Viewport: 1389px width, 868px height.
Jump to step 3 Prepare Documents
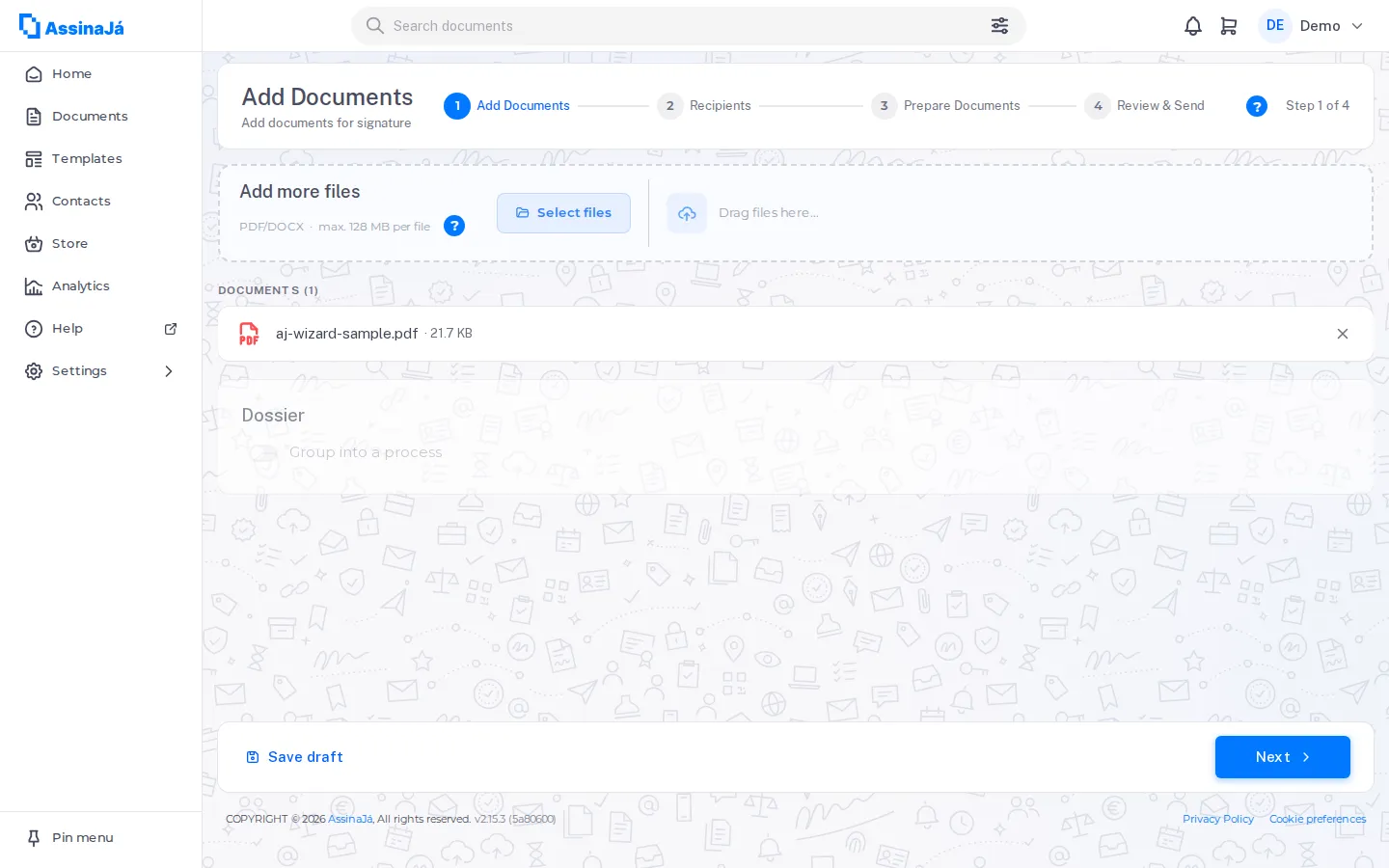click(x=945, y=106)
